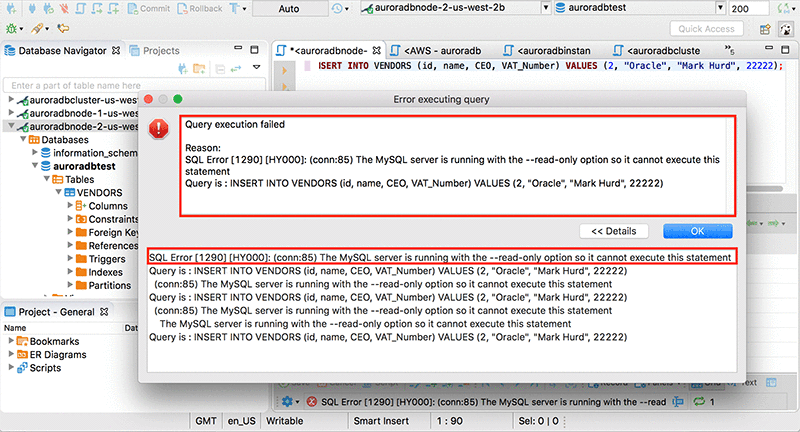Collapse the Databases folder
This screenshot has width=800, height=432.
23,139
